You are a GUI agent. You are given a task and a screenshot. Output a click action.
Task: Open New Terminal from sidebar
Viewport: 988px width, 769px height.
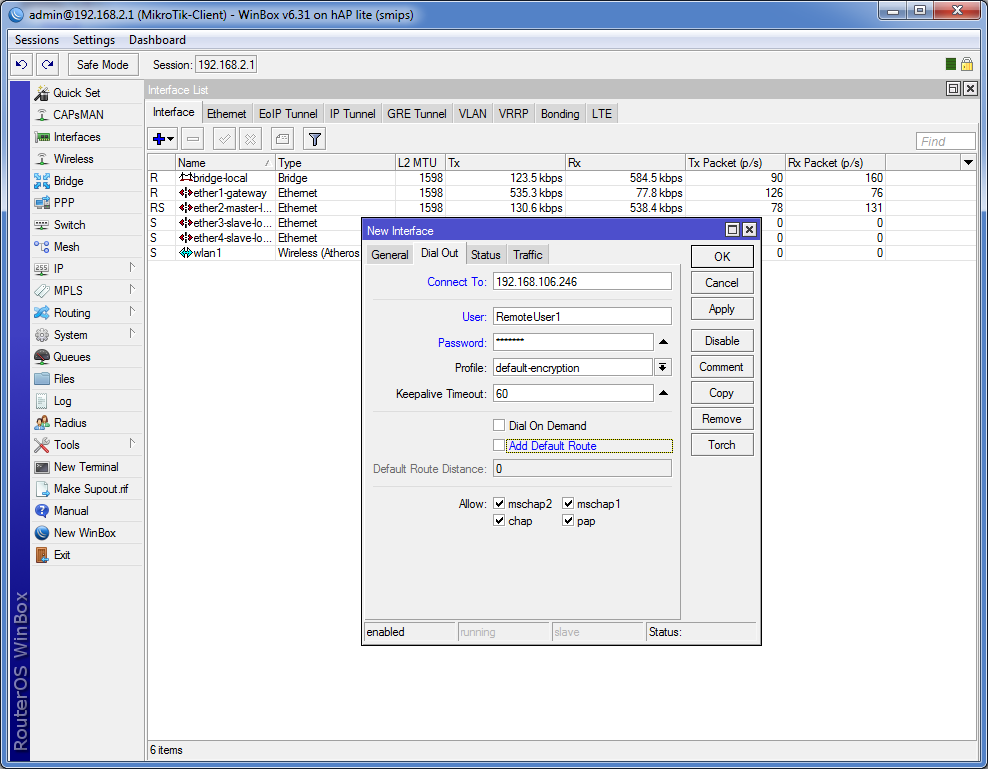85,467
